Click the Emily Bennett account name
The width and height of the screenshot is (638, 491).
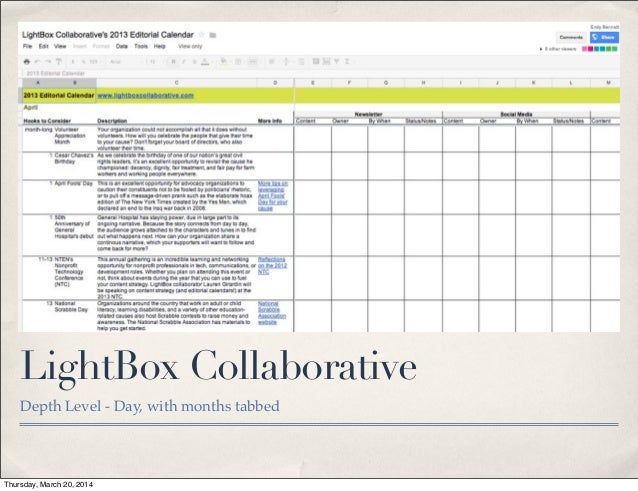[x=605, y=27]
